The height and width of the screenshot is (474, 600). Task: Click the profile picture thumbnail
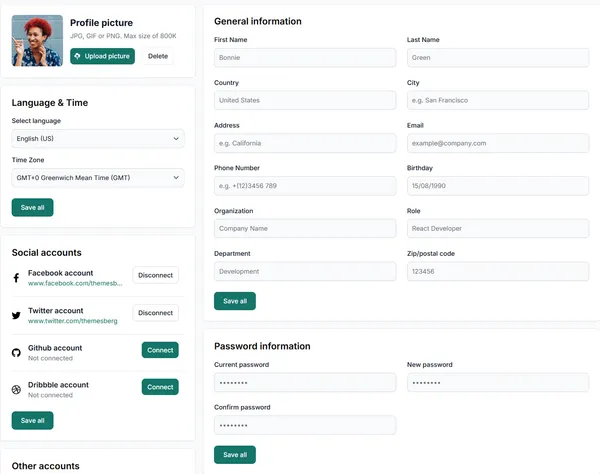pos(37,41)
